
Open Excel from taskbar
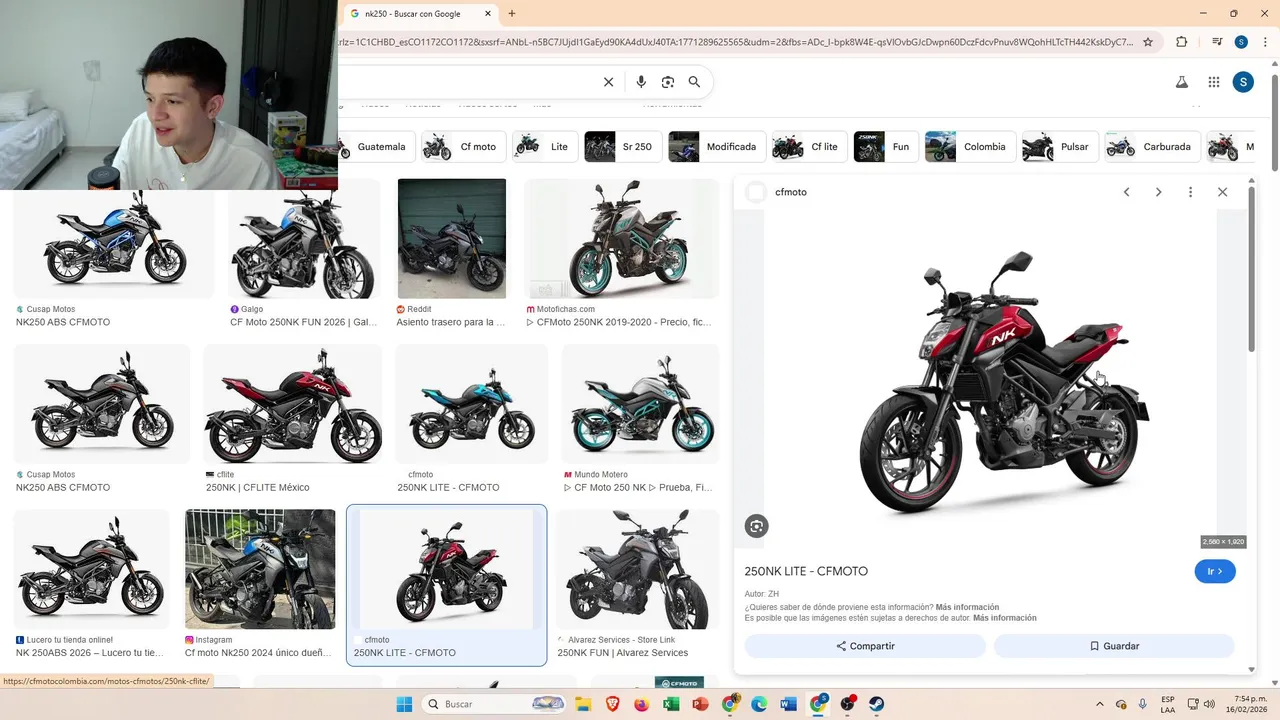[671, 704]
